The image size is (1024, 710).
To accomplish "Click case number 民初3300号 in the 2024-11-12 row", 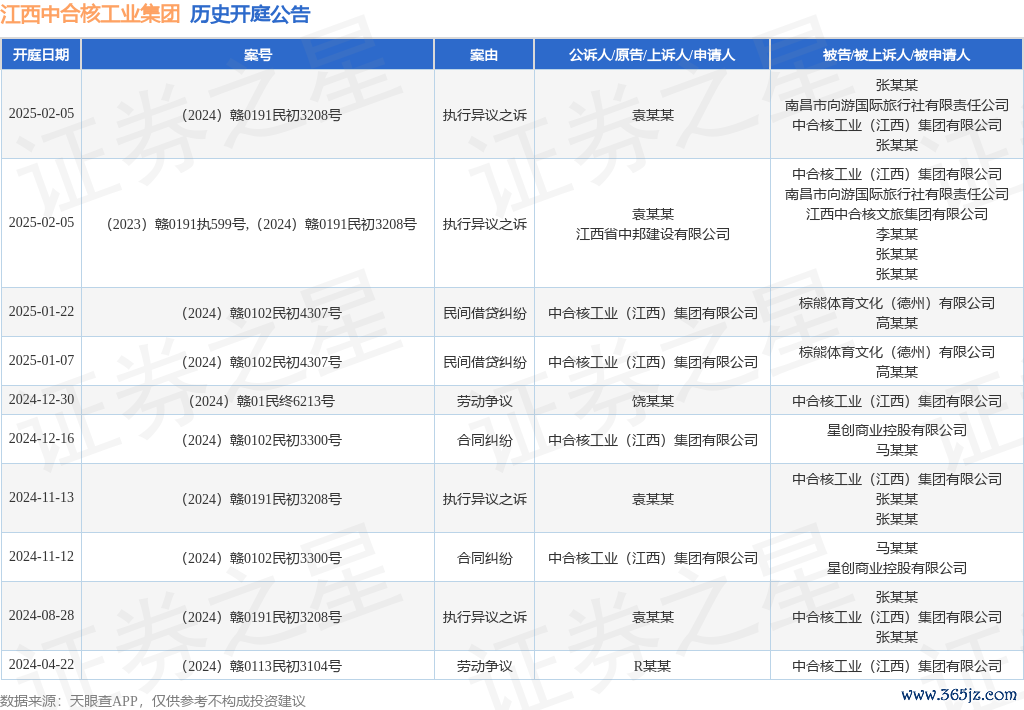I will point(261,558).
